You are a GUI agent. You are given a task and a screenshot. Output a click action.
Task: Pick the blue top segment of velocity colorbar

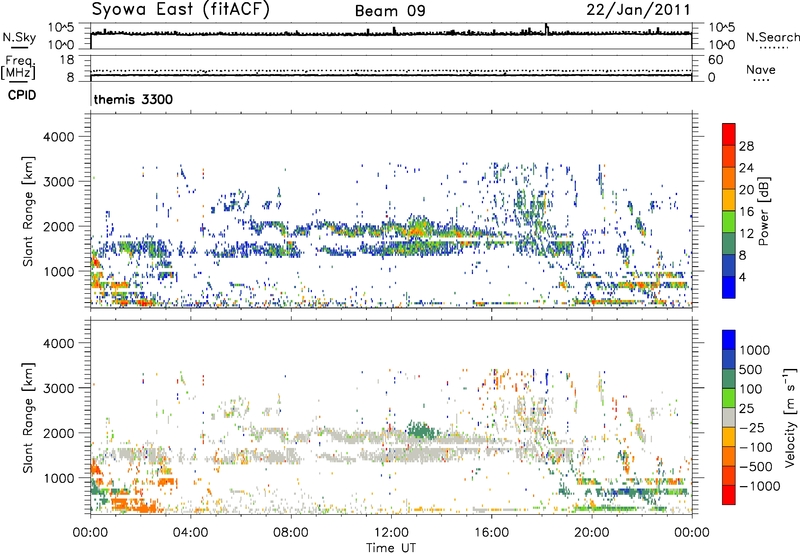pyautogui.click(x=729, y=340)
